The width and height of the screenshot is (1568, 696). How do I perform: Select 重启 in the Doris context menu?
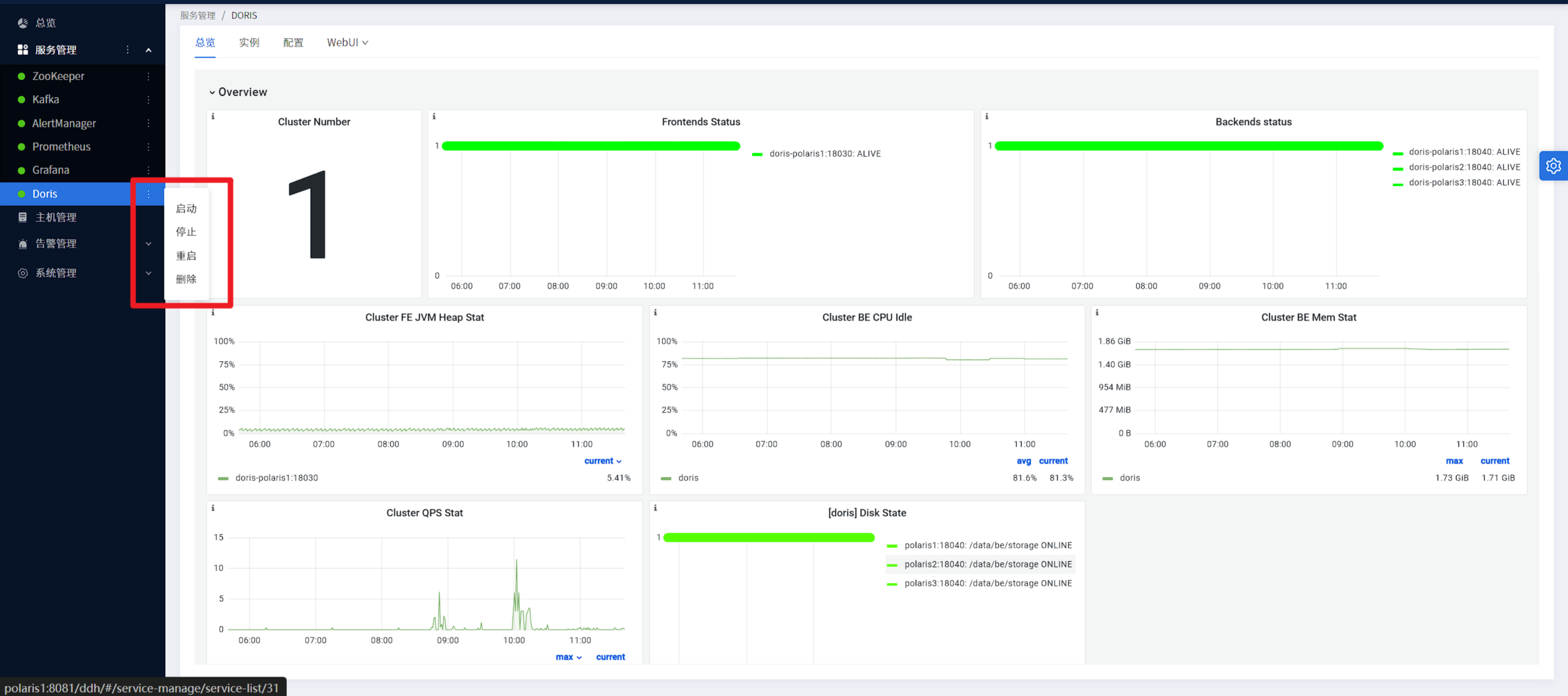(x=186, y=255)
